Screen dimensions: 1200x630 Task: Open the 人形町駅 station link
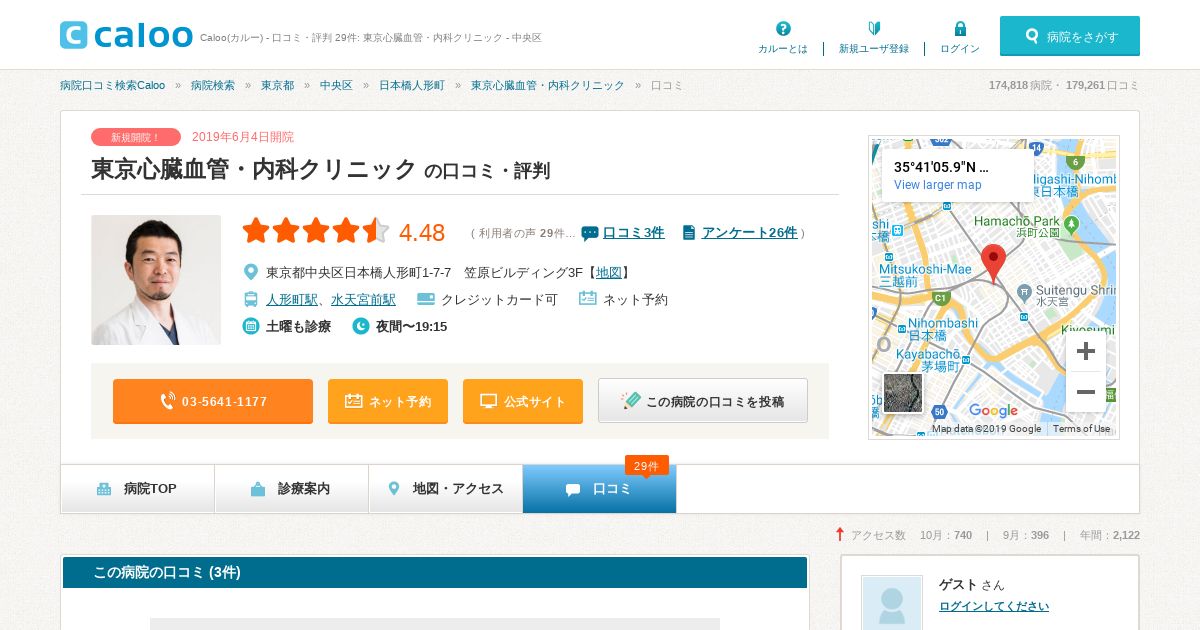tap(292, 299)
